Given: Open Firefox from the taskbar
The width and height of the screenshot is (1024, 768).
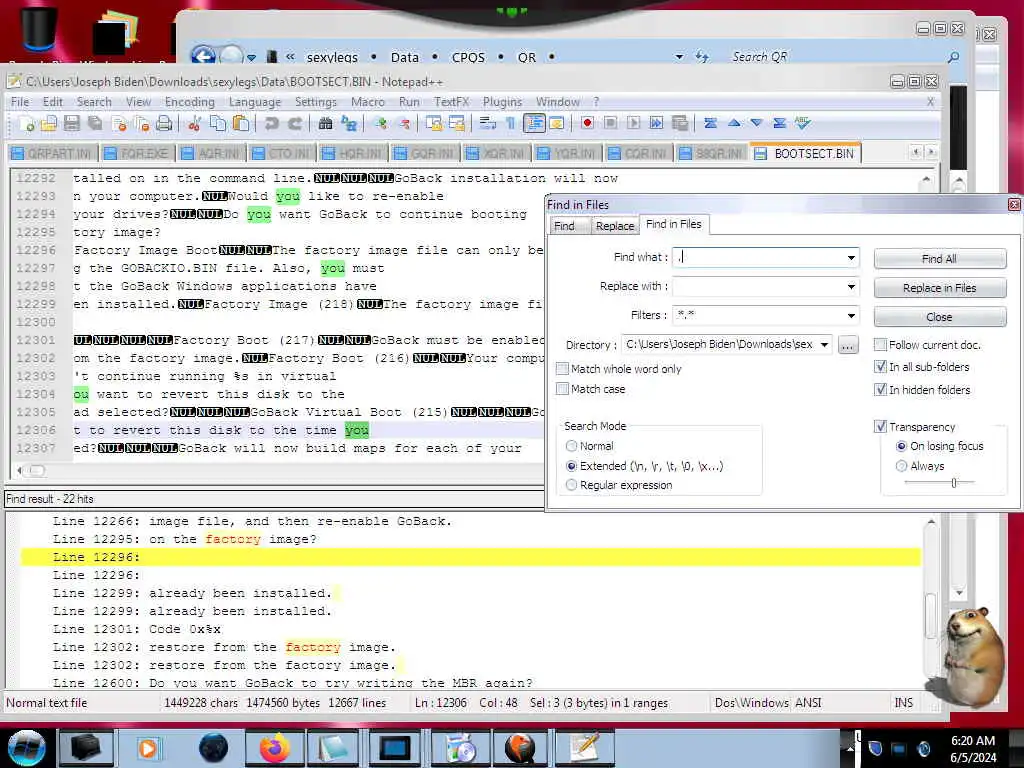Looking at the screenshot, I should [275, 748].
